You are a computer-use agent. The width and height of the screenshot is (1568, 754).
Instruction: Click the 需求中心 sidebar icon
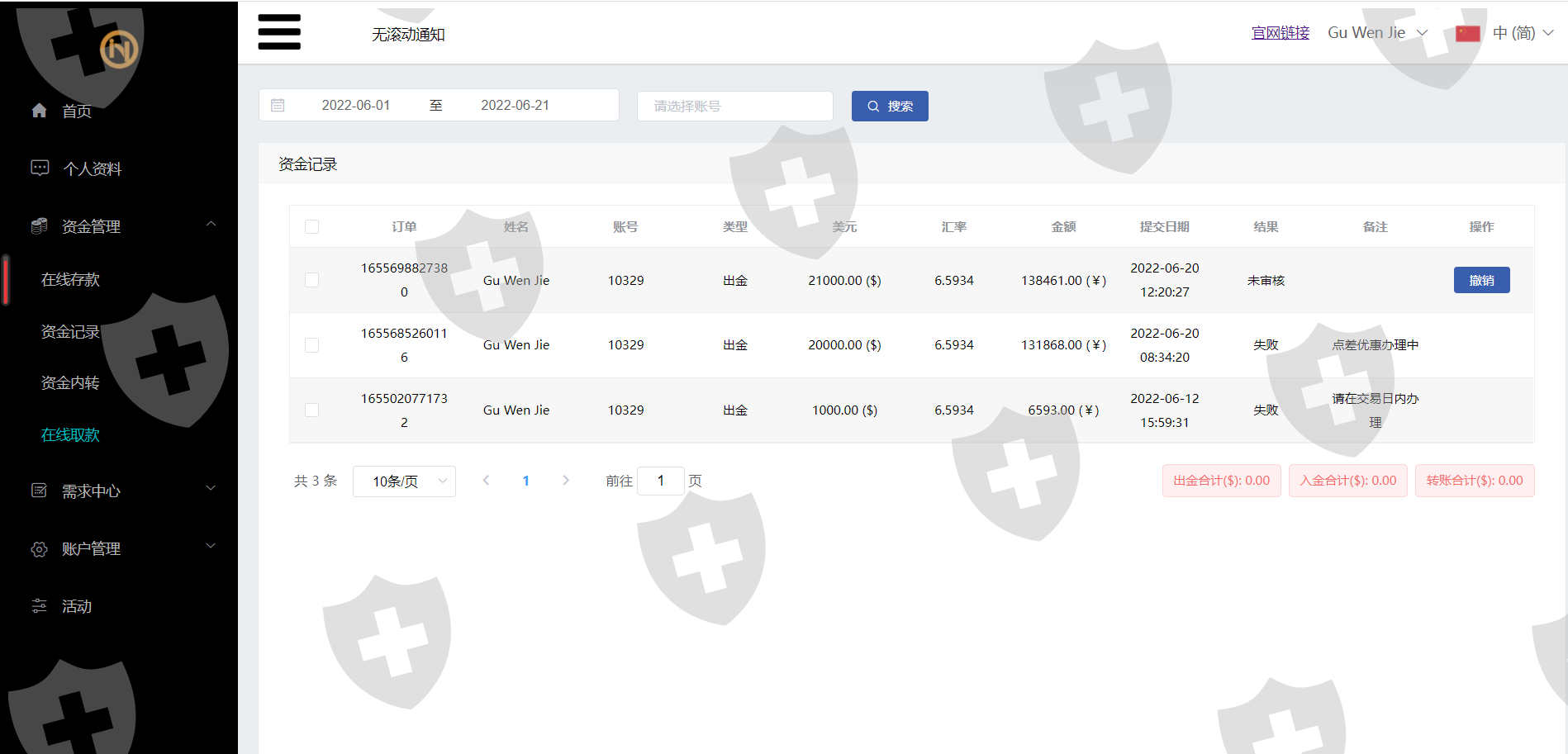(x=39, y=491)
